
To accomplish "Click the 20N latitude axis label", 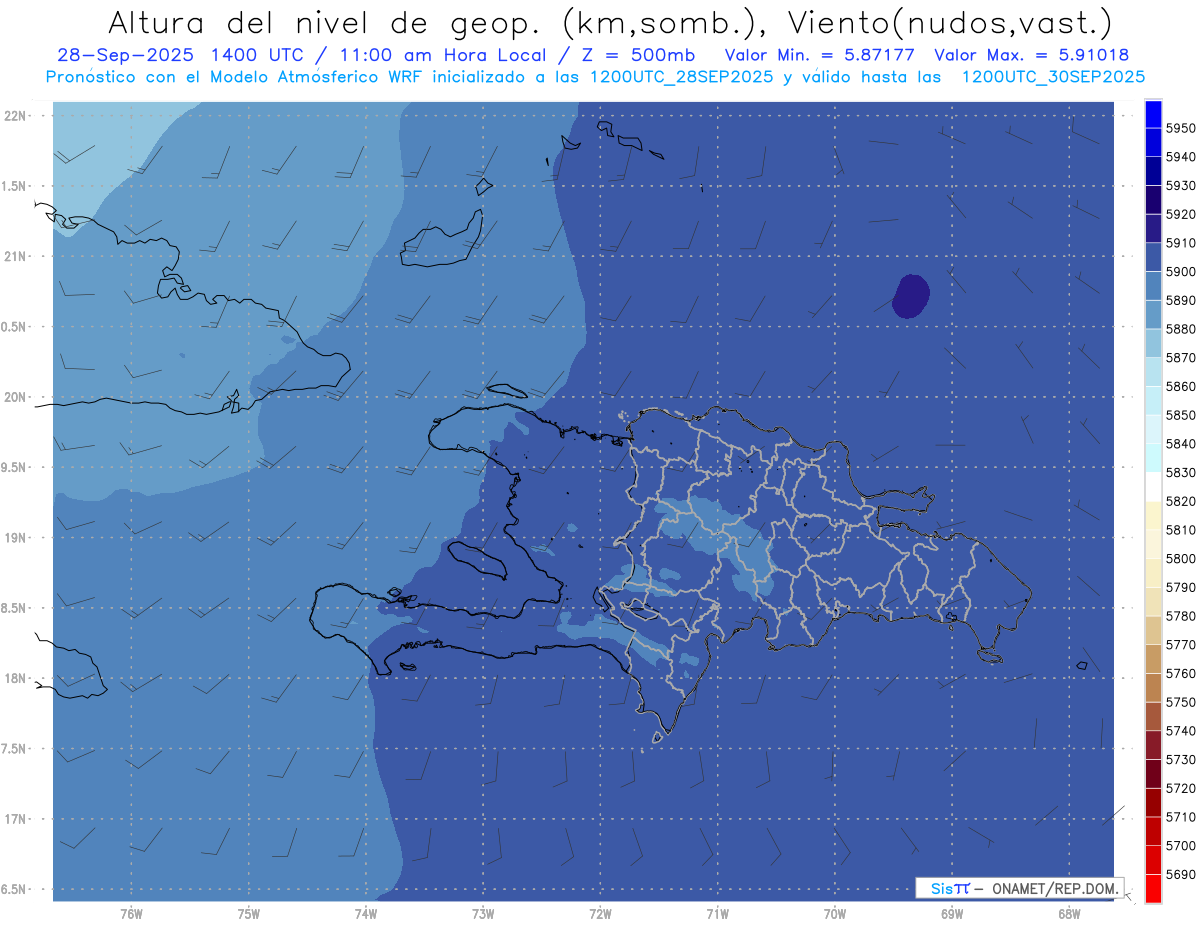I will point(15,397).
